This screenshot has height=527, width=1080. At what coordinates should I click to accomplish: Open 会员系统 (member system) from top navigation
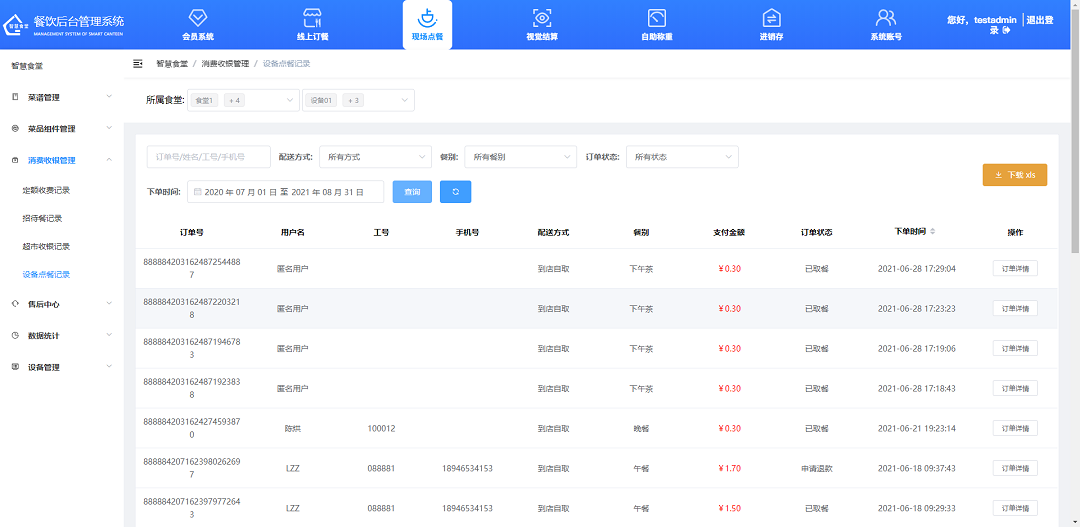pos(197,24)
